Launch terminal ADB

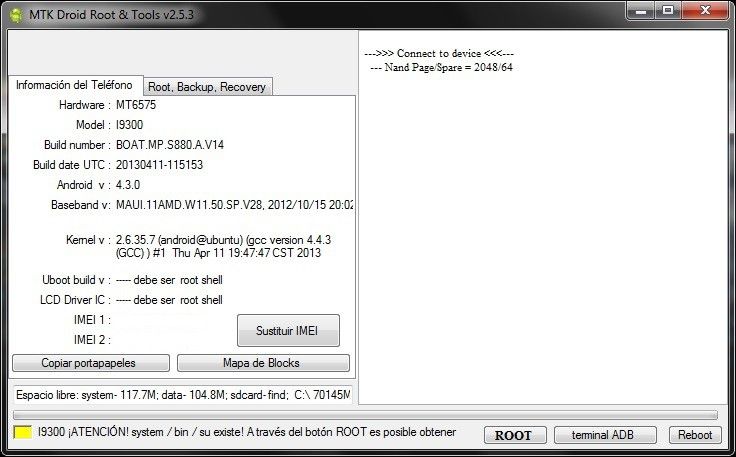pos(605,435)
